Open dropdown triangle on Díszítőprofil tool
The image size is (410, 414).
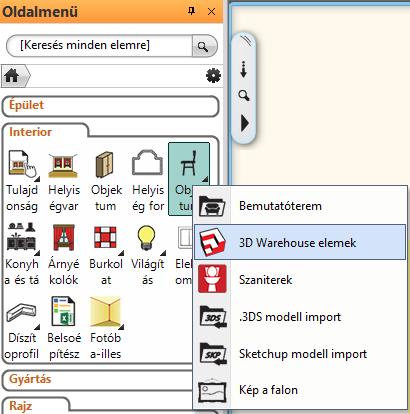click(x=37, y=327)
